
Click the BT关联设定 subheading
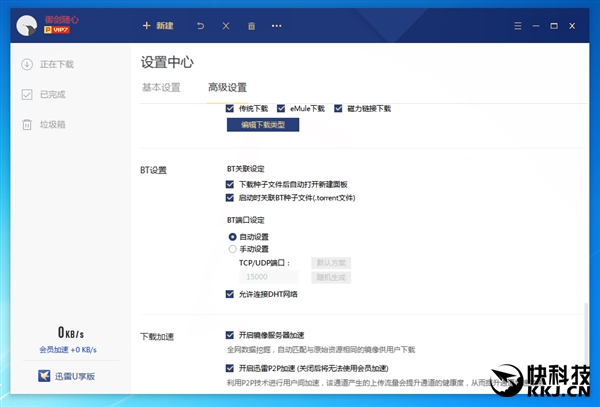click(x=246, y=169)
